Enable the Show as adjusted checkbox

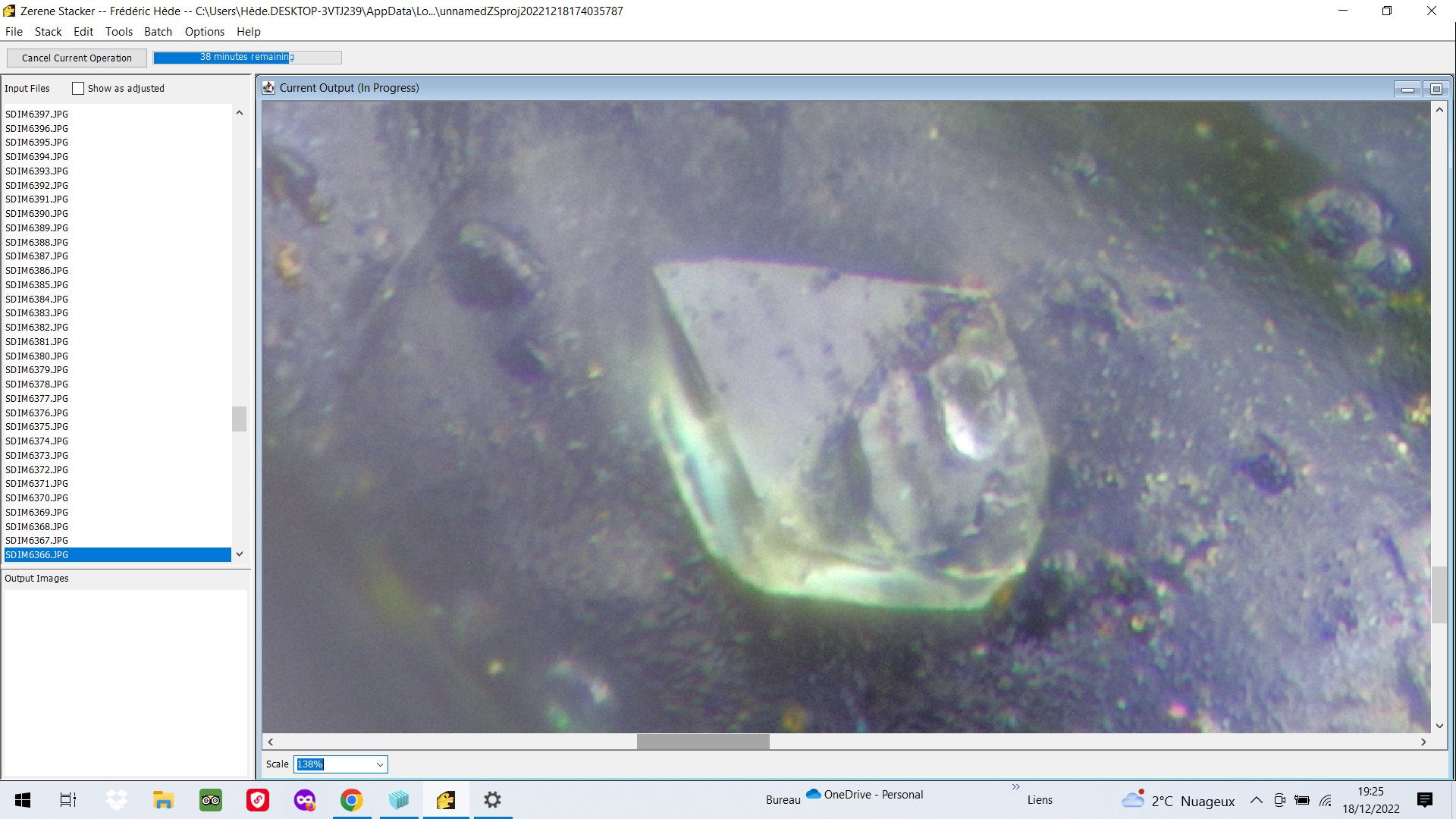coord(78,89)
